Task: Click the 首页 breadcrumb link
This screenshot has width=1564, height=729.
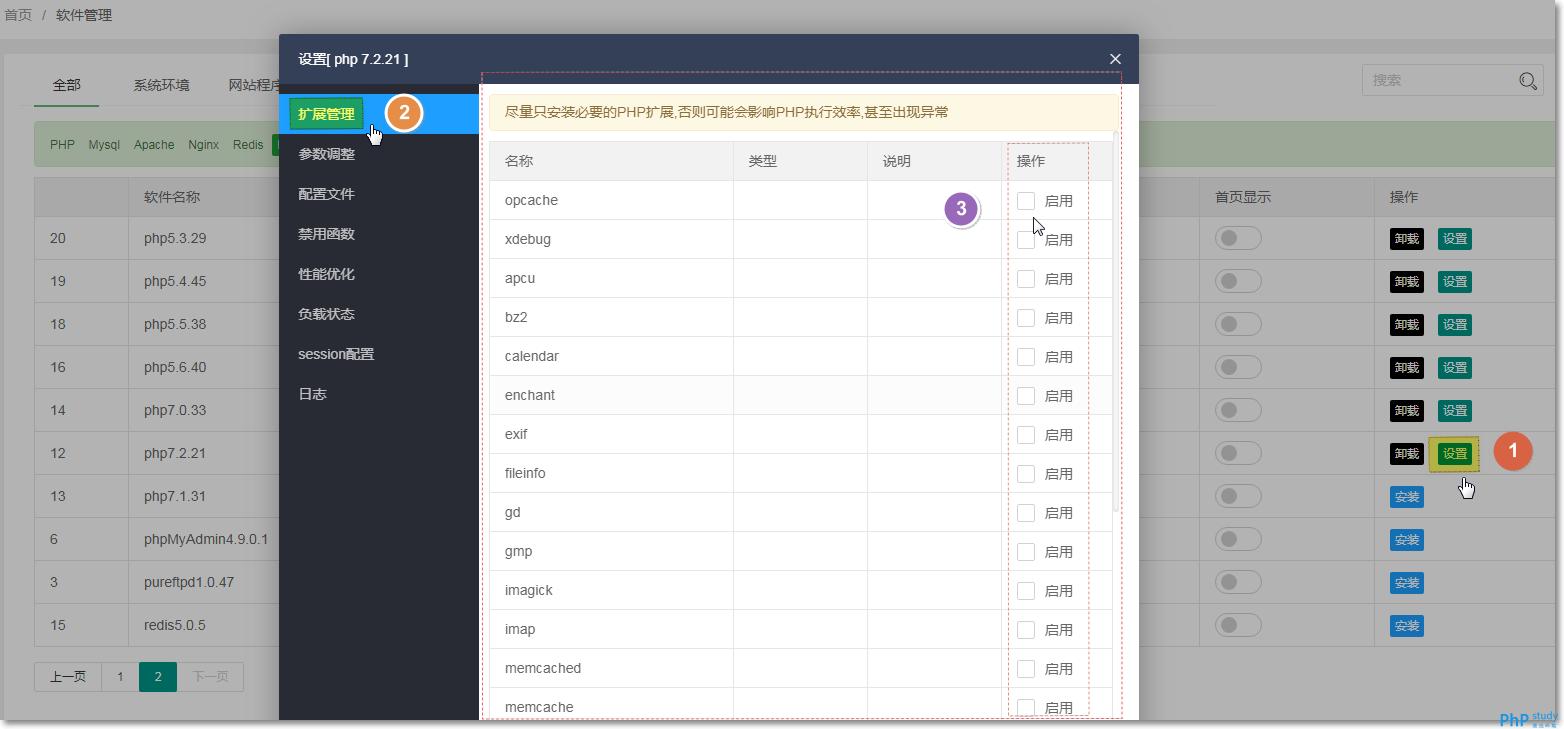Action: tap(18, 15)
